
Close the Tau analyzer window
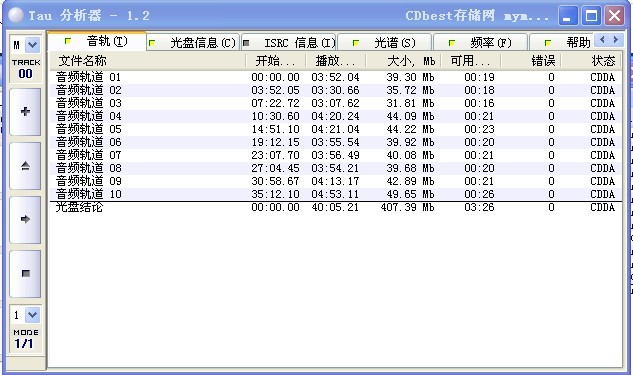tap(615, 16)
